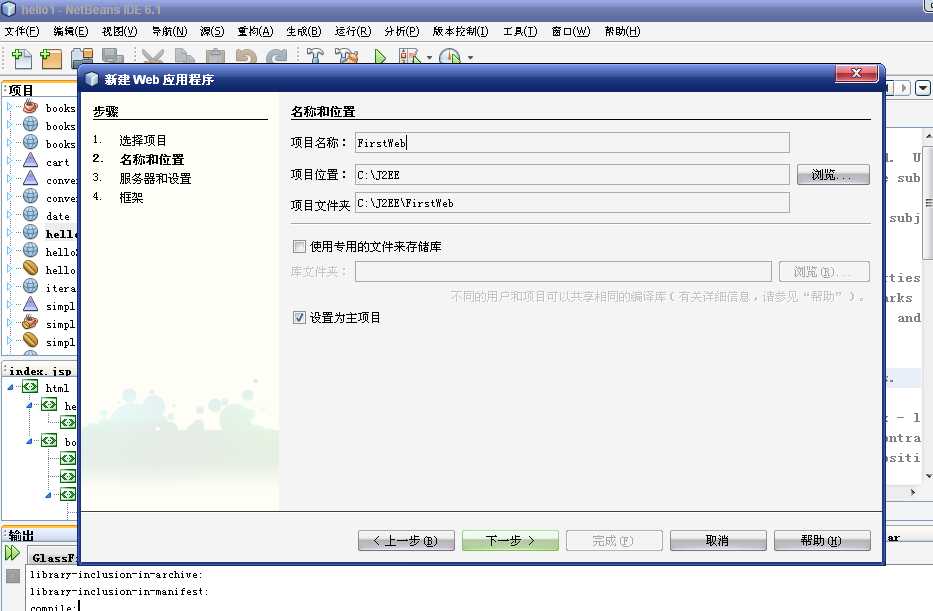Select the bold hello project globe icon
This screenshot has width=933, height=611.
tap(30, 232)
